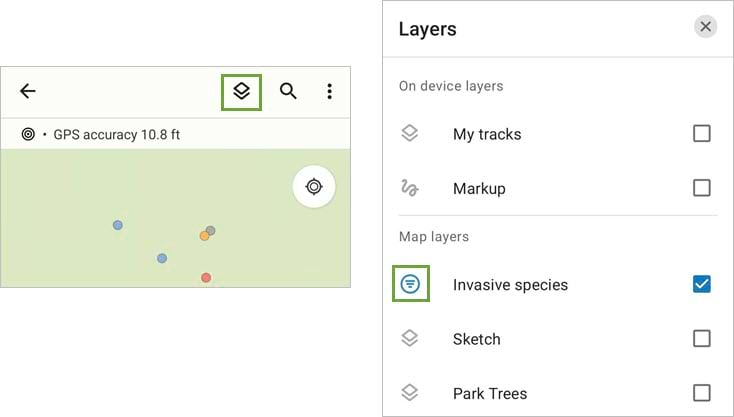Close the Layers panel
Screen dimensions: 734x417
pyautogui.click(x=706, y=27)
